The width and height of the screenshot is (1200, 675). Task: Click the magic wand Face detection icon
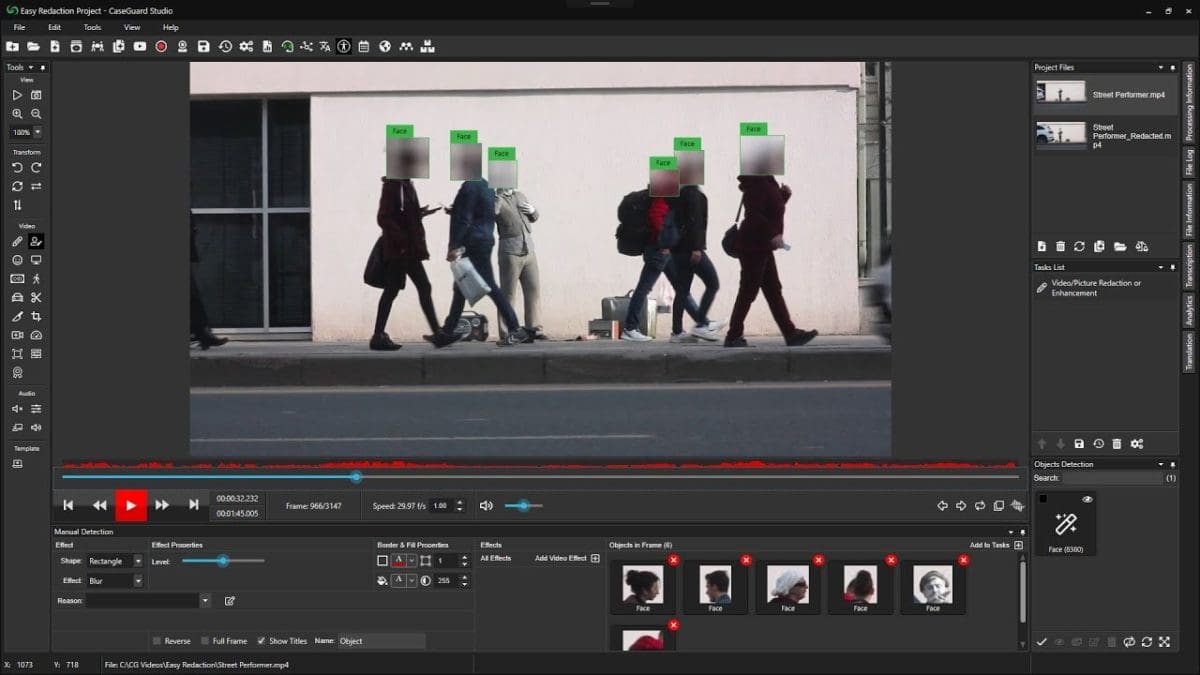pos(1065,524)
